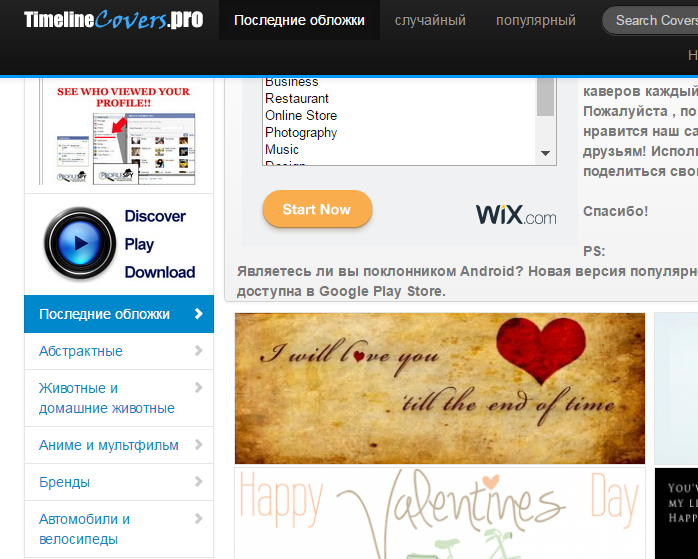Viewport: 698px width, 559px height.
Task: Click the Start Now button
Action: pos(317,209)
